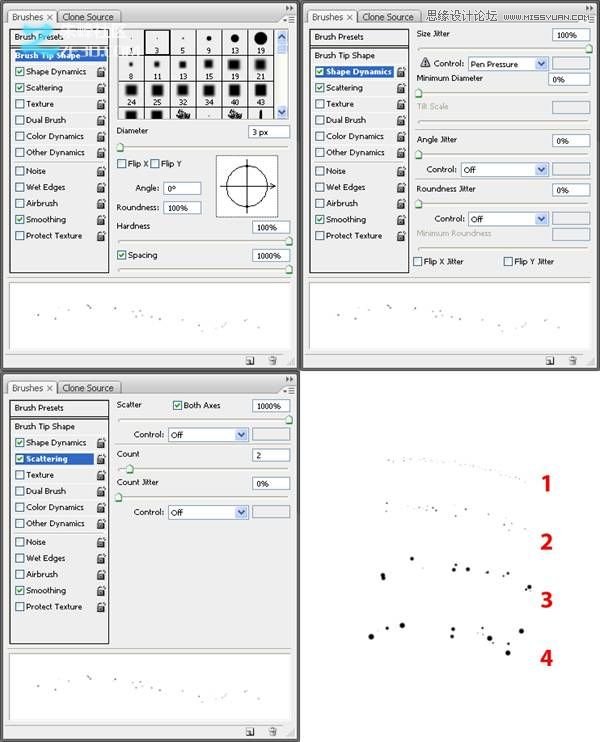Open Brush Presets in the Diameter panel
The width and height of the screenshot is (600, 742).
[39, 37]
